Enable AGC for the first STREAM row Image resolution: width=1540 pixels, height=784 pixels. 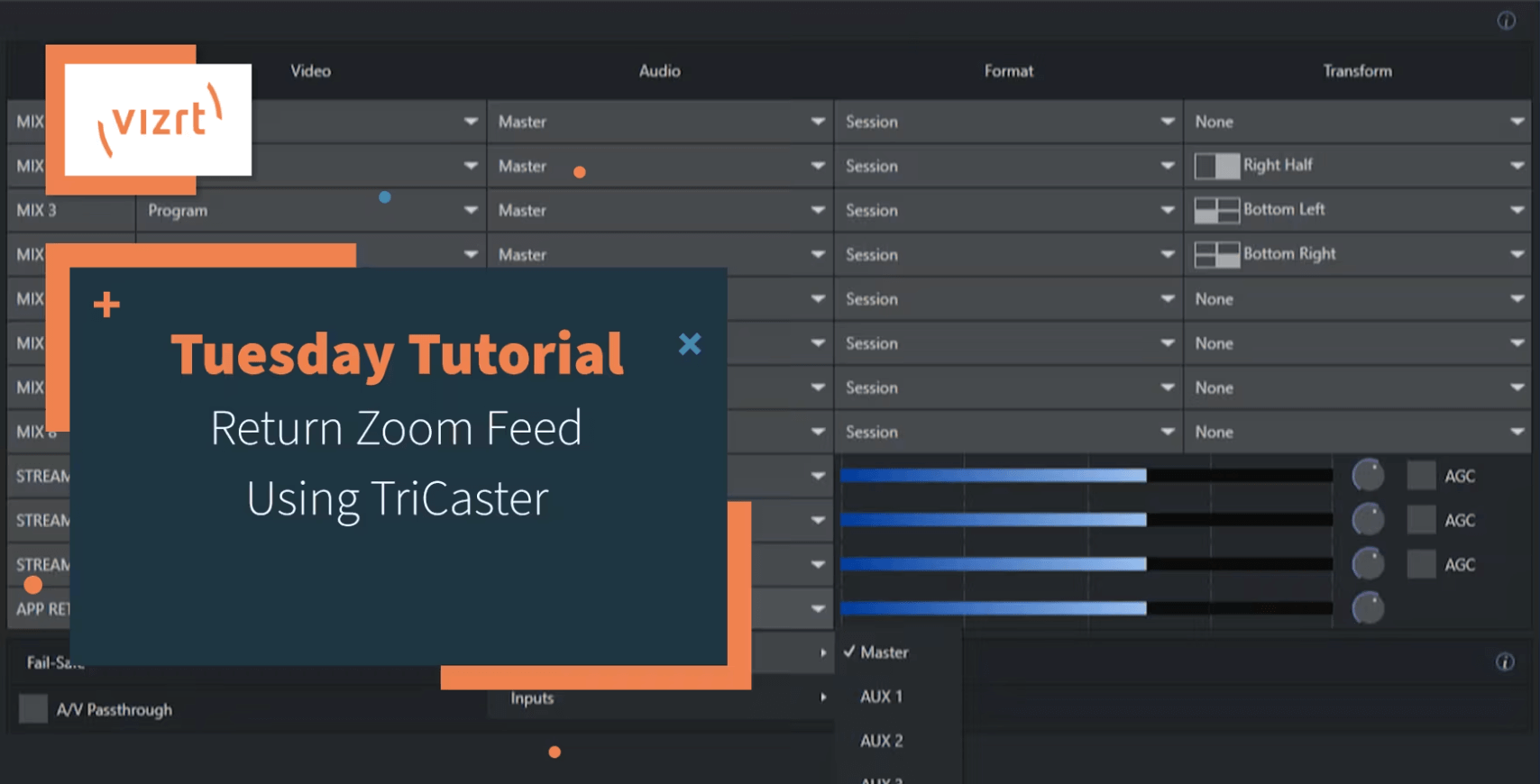[x=1421, y=475]
